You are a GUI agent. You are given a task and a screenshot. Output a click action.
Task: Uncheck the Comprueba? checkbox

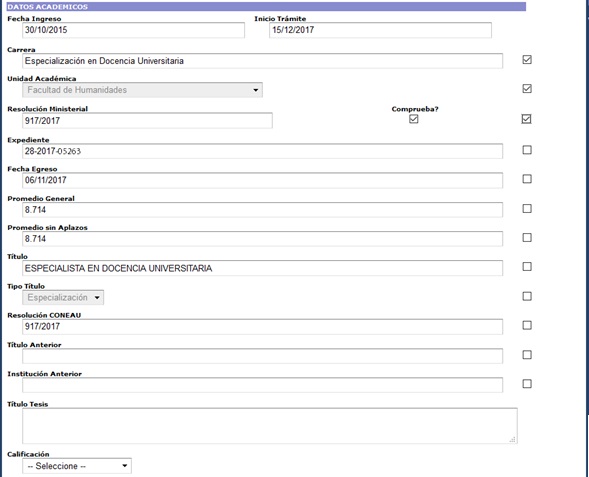tap(414, 119)
